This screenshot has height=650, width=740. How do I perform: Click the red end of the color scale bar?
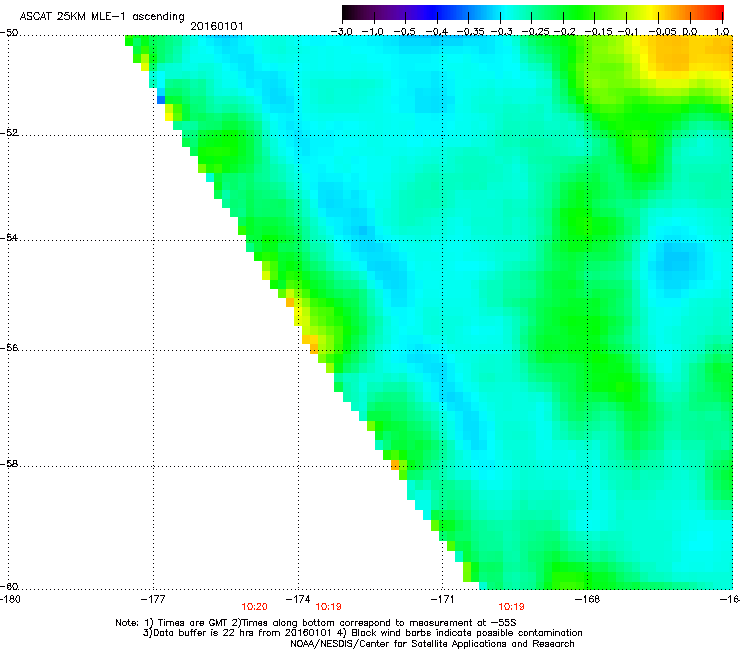717,12
